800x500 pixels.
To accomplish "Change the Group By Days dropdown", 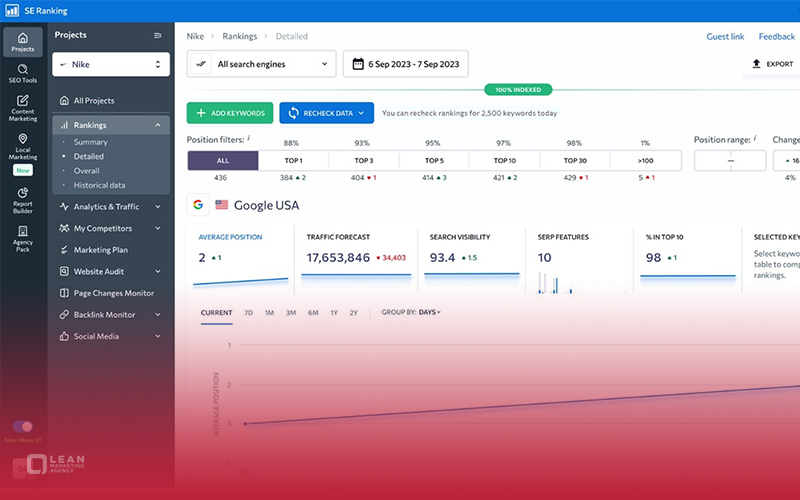I will click(411, 312).
